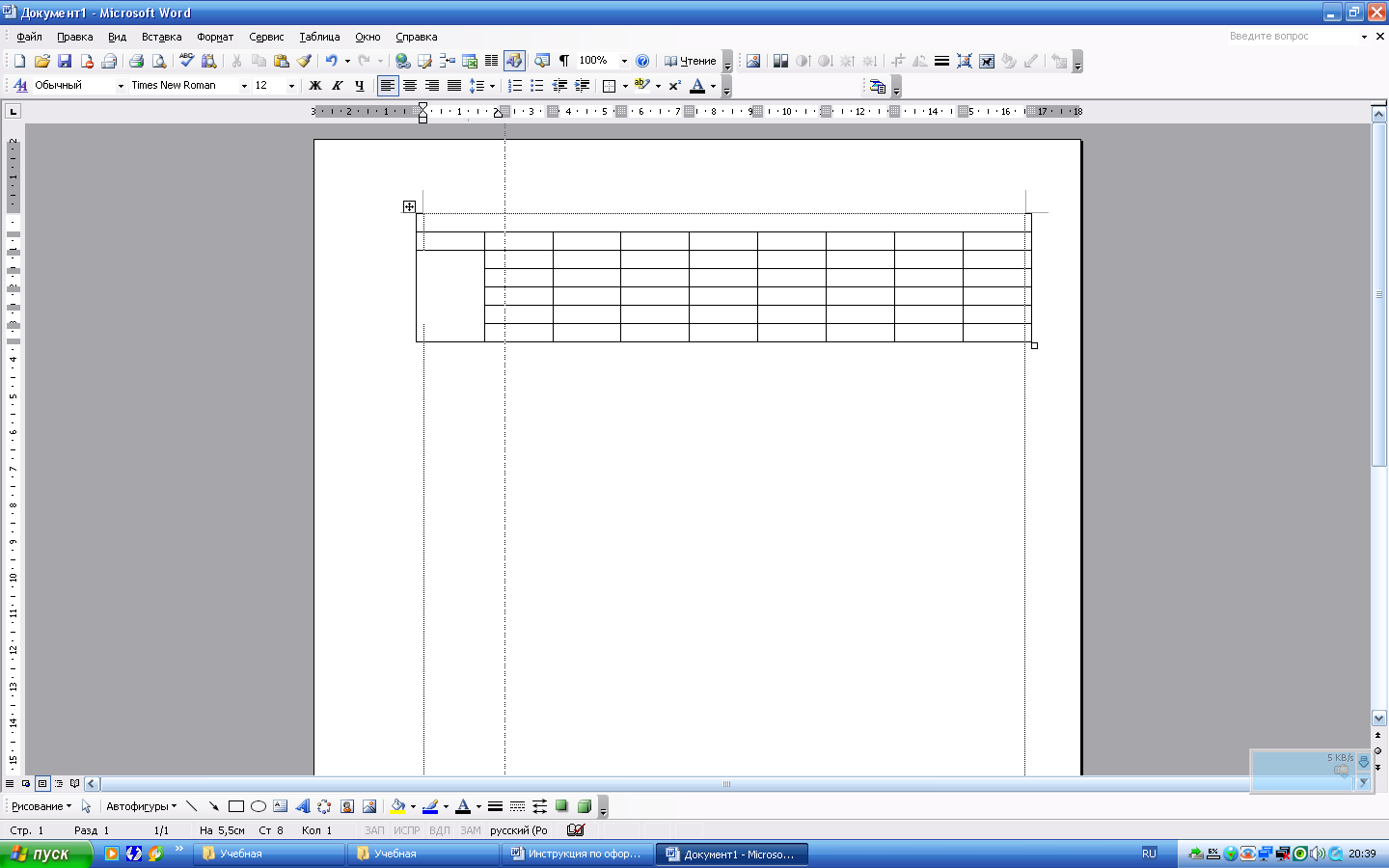Align the text to the right
This screenshot has height=868, width=1389.
pyautogui.click(x=432, y=86)
